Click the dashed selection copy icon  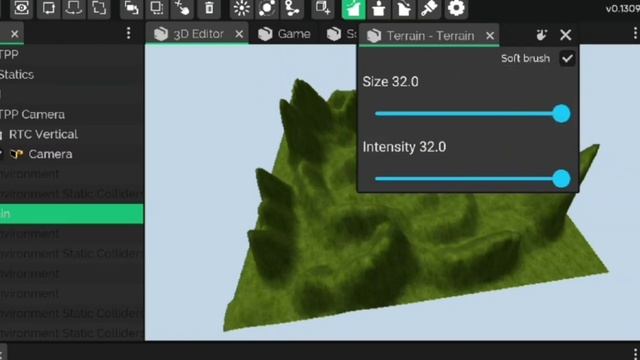coord(157,8)
